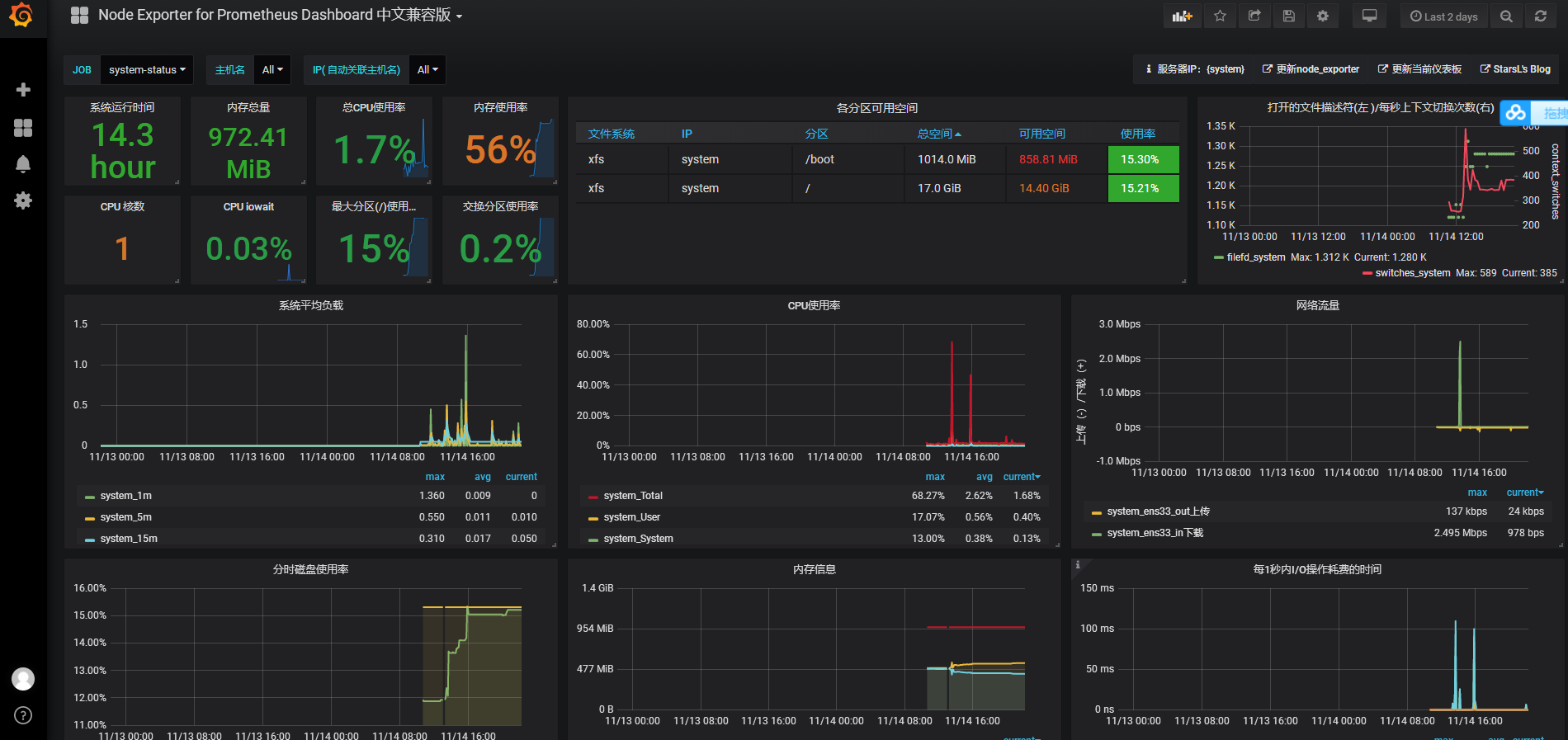Screen dimensions: 1568x740
Task: Open the Alerting bell icon
Action: coord(23,164)
